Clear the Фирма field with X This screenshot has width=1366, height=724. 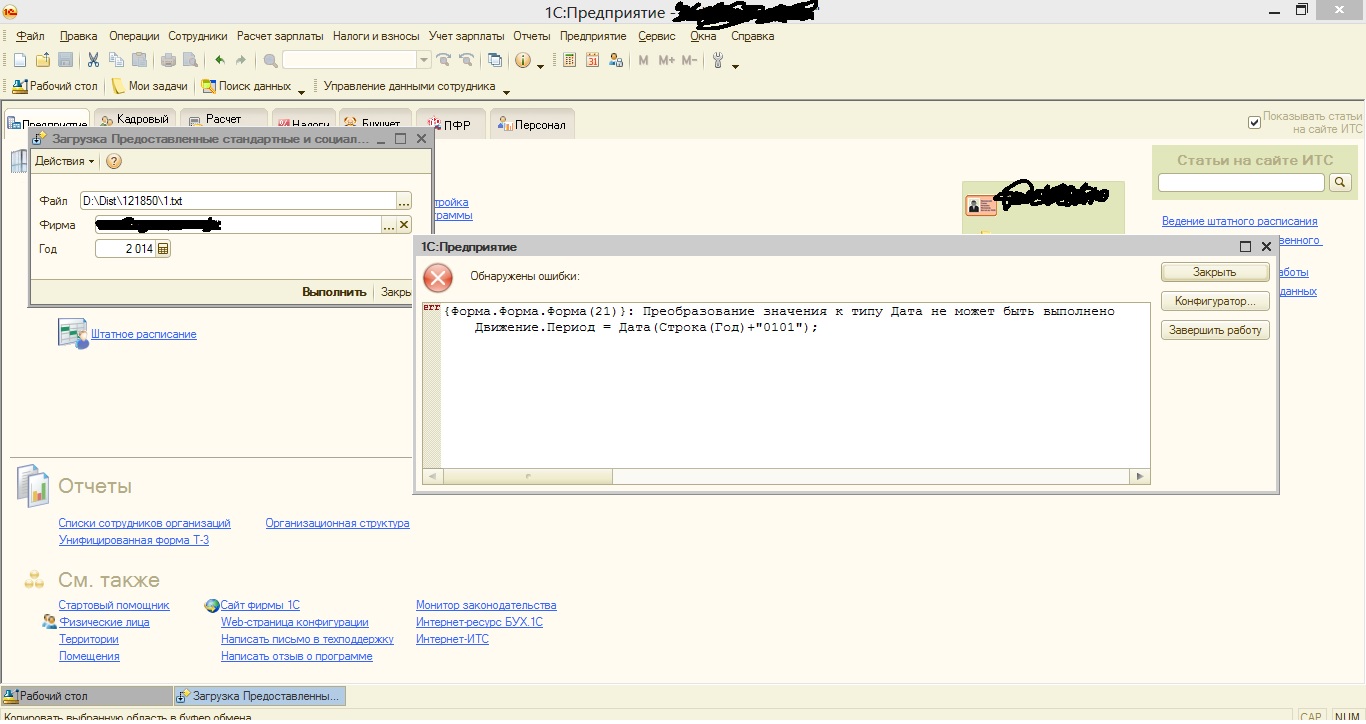click(404, 225)
